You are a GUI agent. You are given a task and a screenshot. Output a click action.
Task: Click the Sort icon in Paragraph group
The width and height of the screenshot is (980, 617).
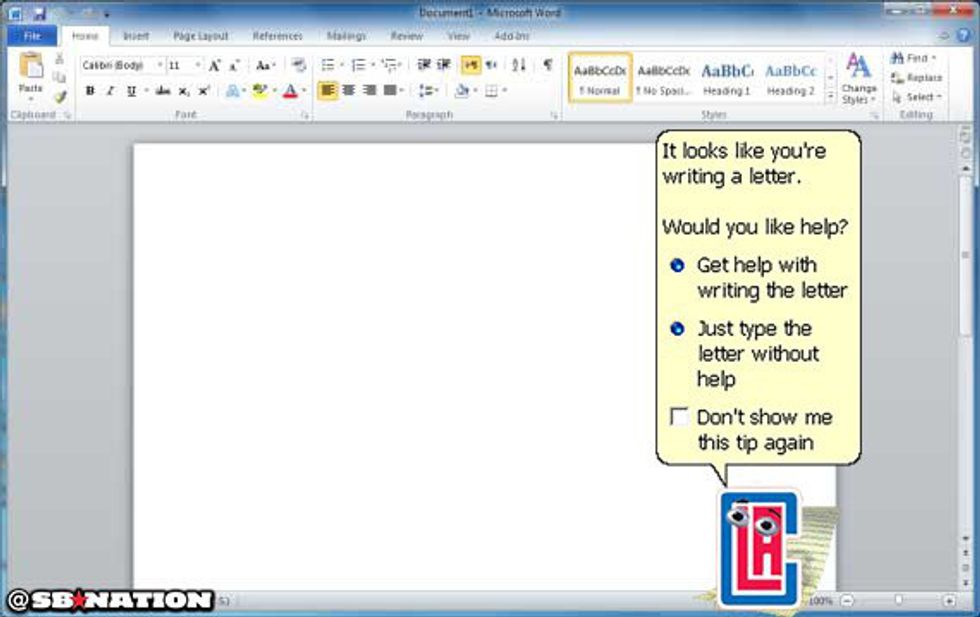(518, 65)
